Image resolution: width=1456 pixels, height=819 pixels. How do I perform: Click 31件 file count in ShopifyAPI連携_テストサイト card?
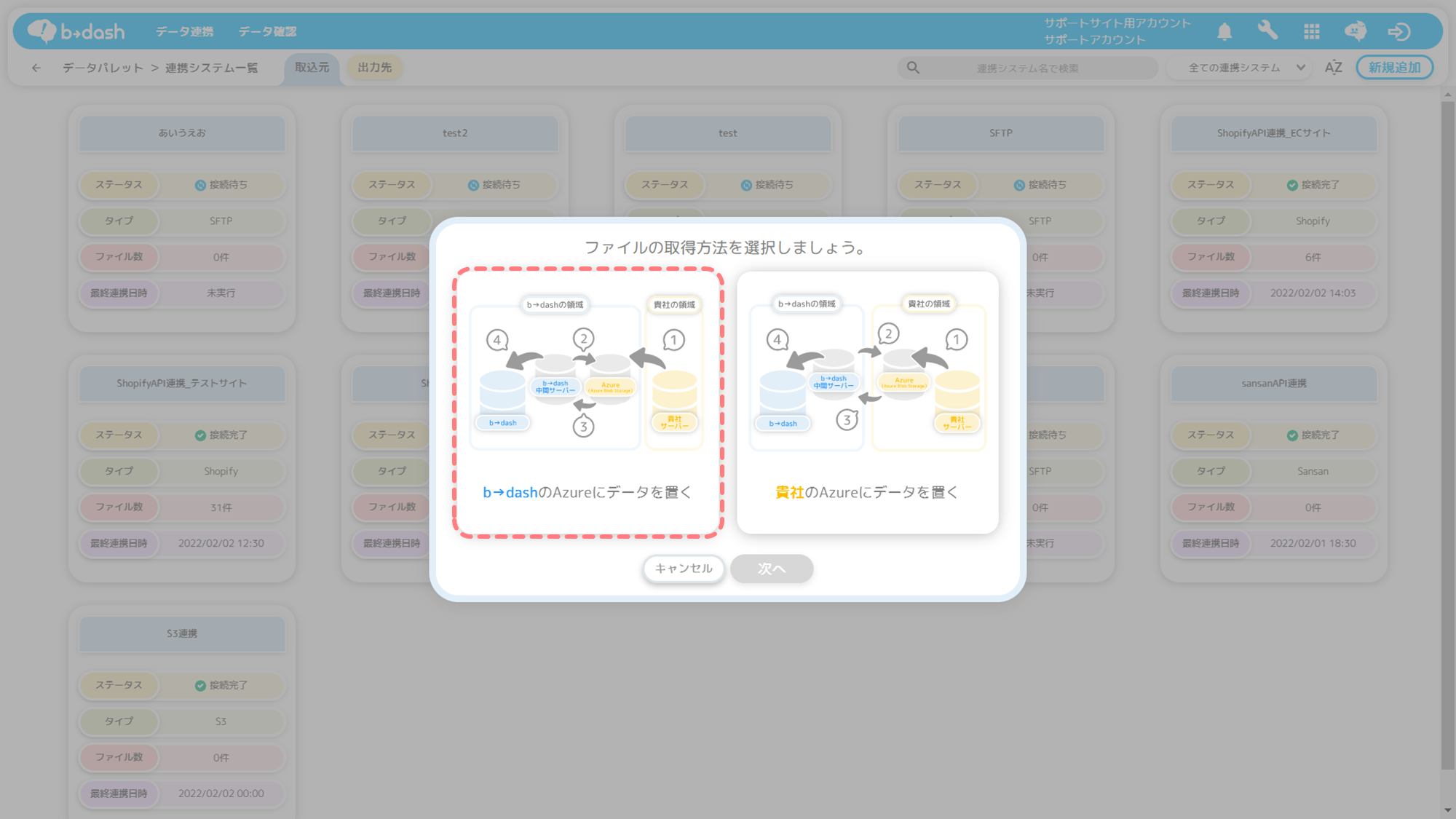[221, 507]
